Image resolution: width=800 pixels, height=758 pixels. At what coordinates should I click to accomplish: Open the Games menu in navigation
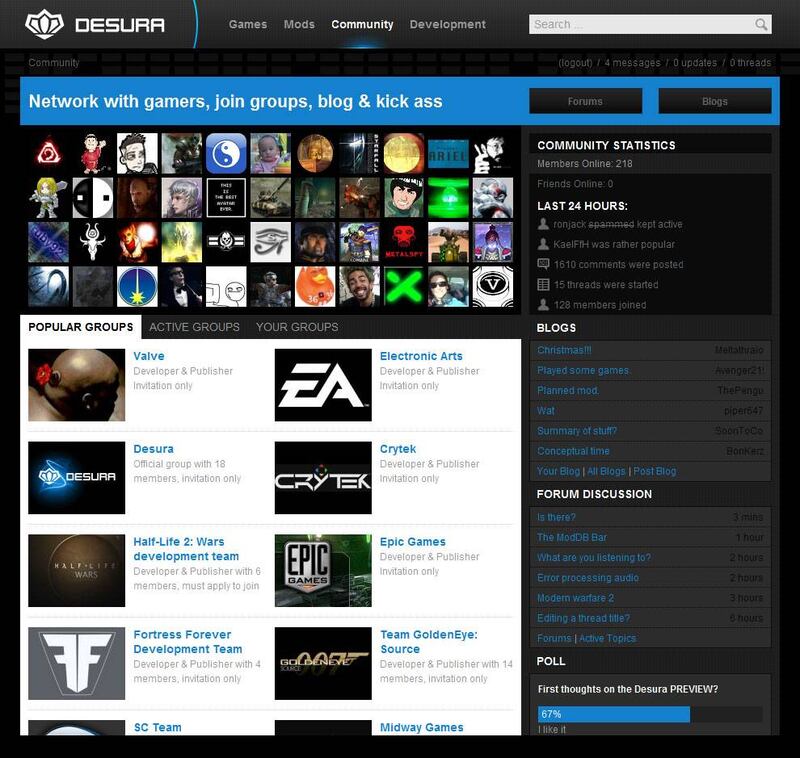point(248,25)
